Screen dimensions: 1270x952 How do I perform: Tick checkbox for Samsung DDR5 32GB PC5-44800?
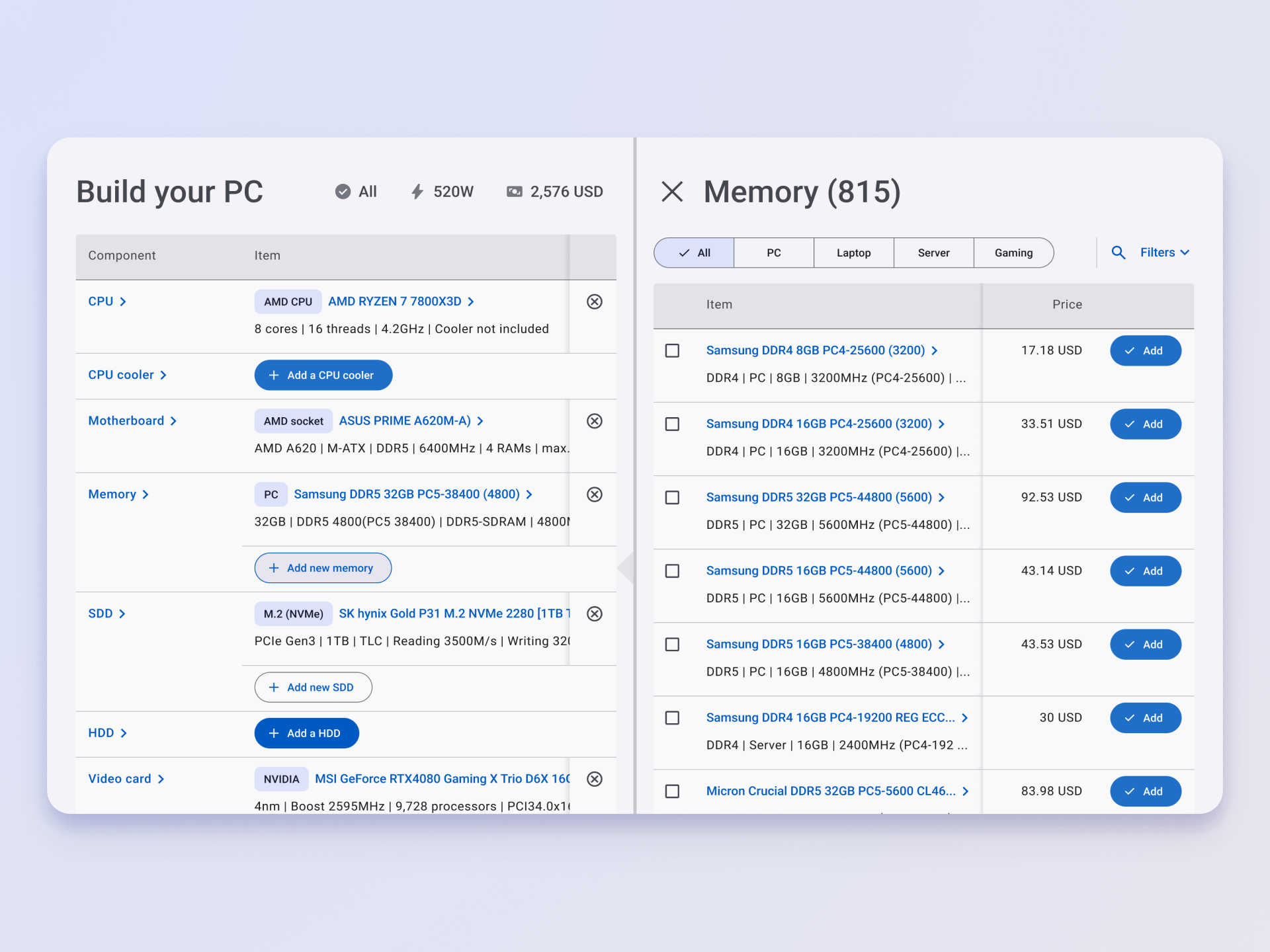[x=672, y=497]
